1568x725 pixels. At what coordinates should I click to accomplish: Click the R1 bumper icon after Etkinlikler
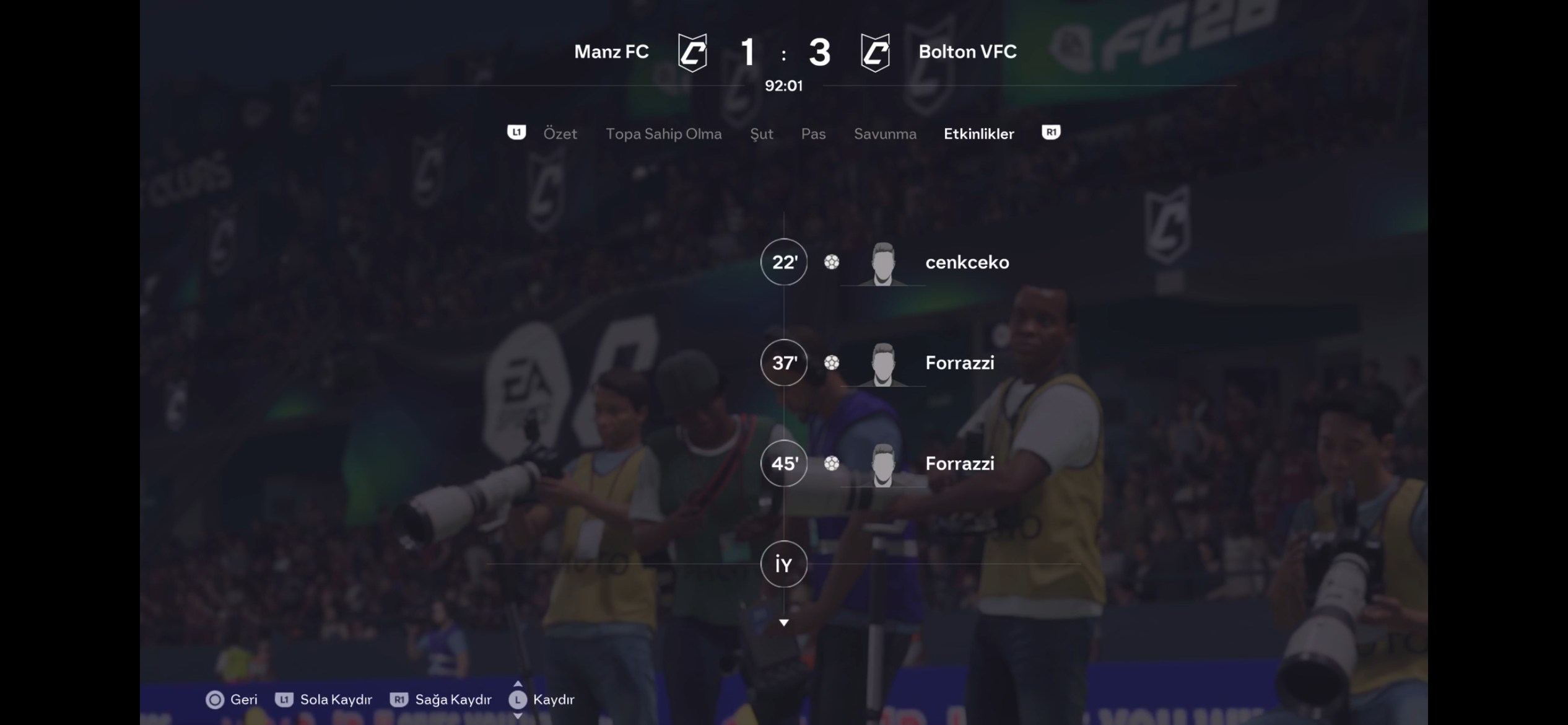tap(1051, 133)
